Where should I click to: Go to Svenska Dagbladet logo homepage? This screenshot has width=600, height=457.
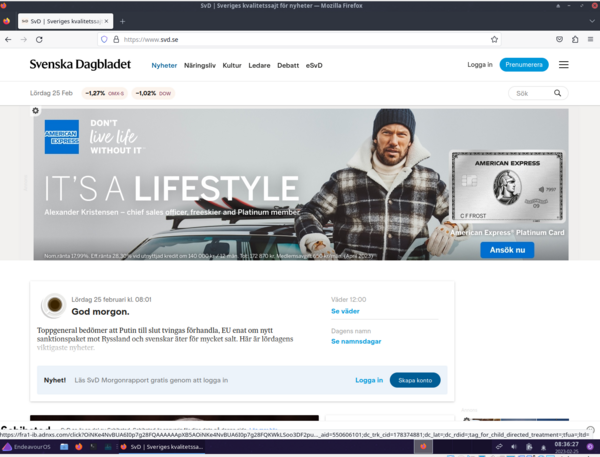(80, 64)
